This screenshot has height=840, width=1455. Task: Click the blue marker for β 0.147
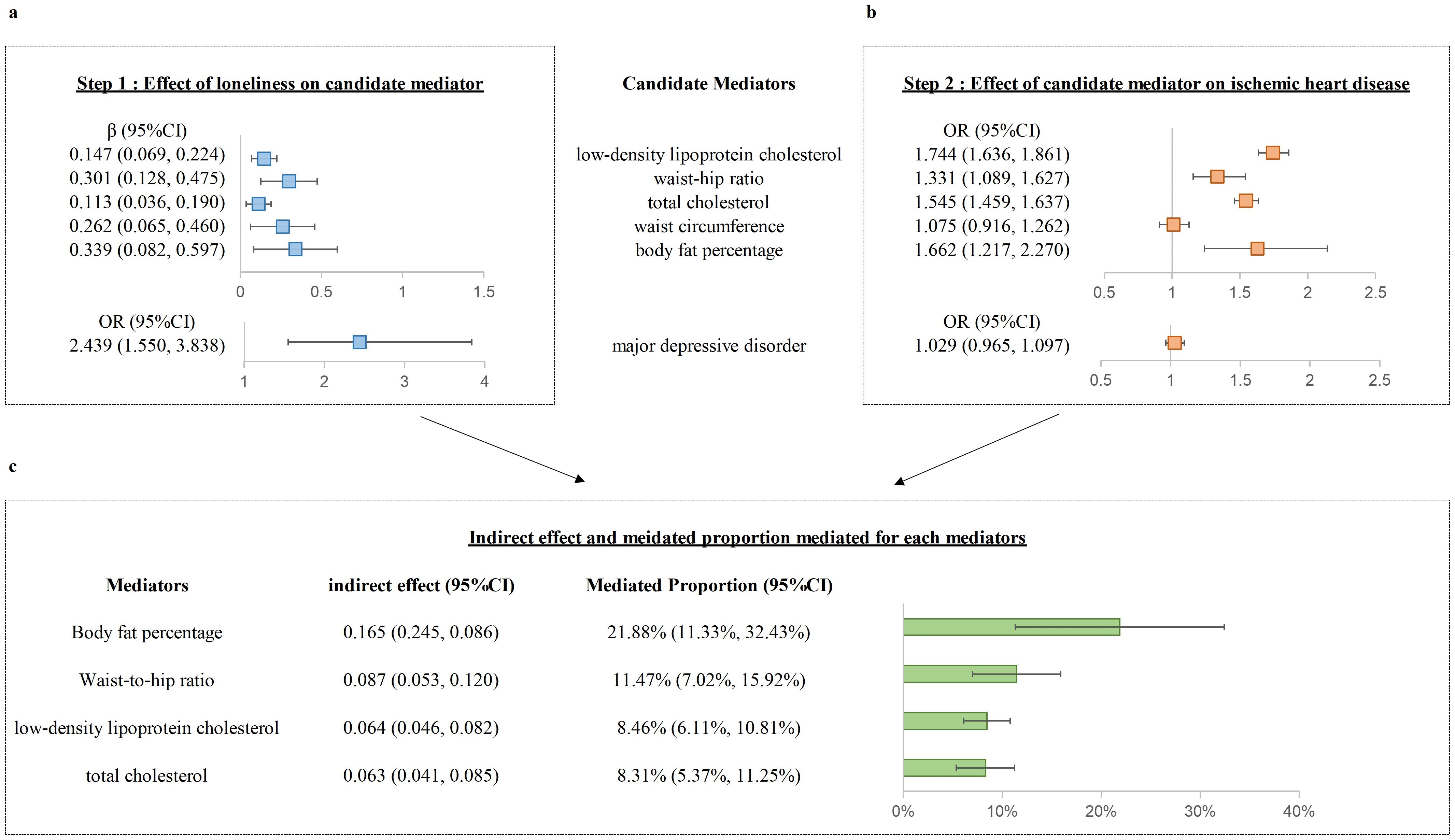[x=264, y=159]
